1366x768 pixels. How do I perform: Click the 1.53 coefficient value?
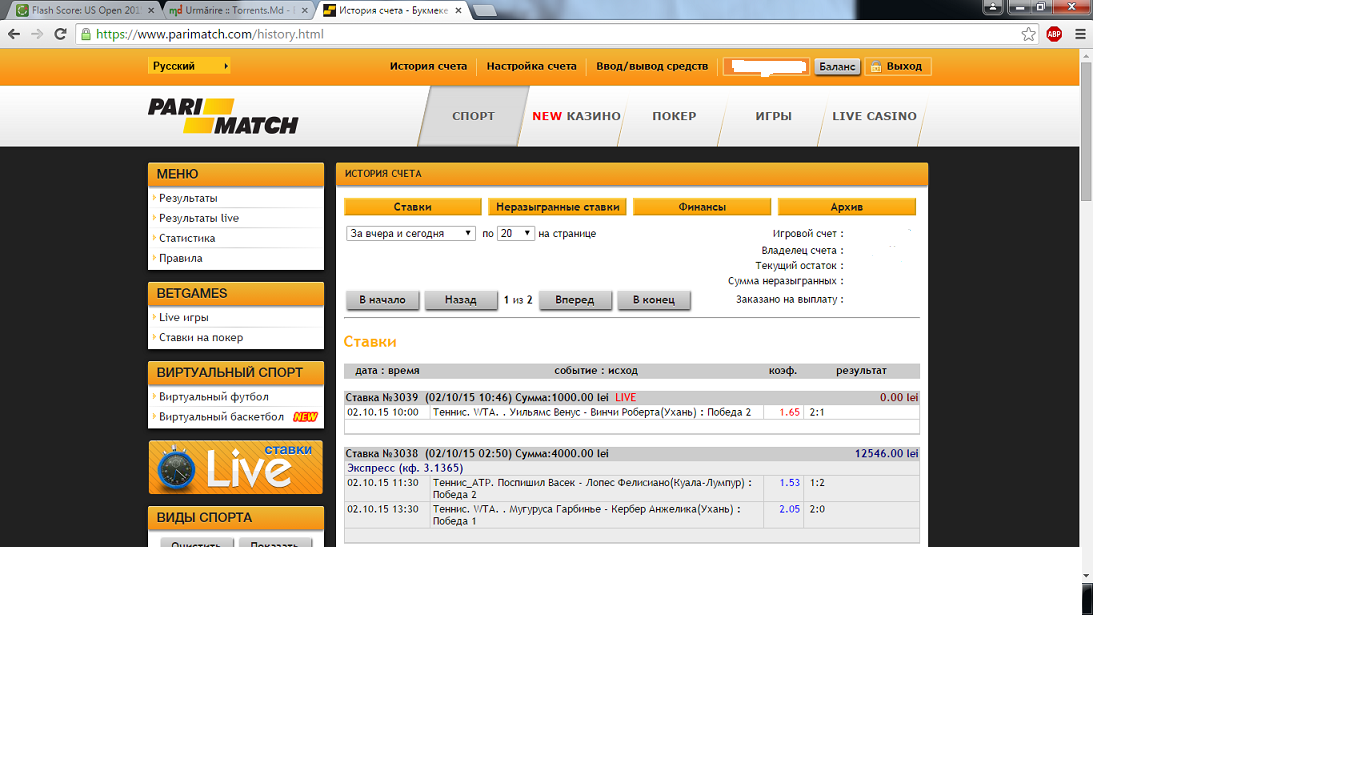pos(789,483)
